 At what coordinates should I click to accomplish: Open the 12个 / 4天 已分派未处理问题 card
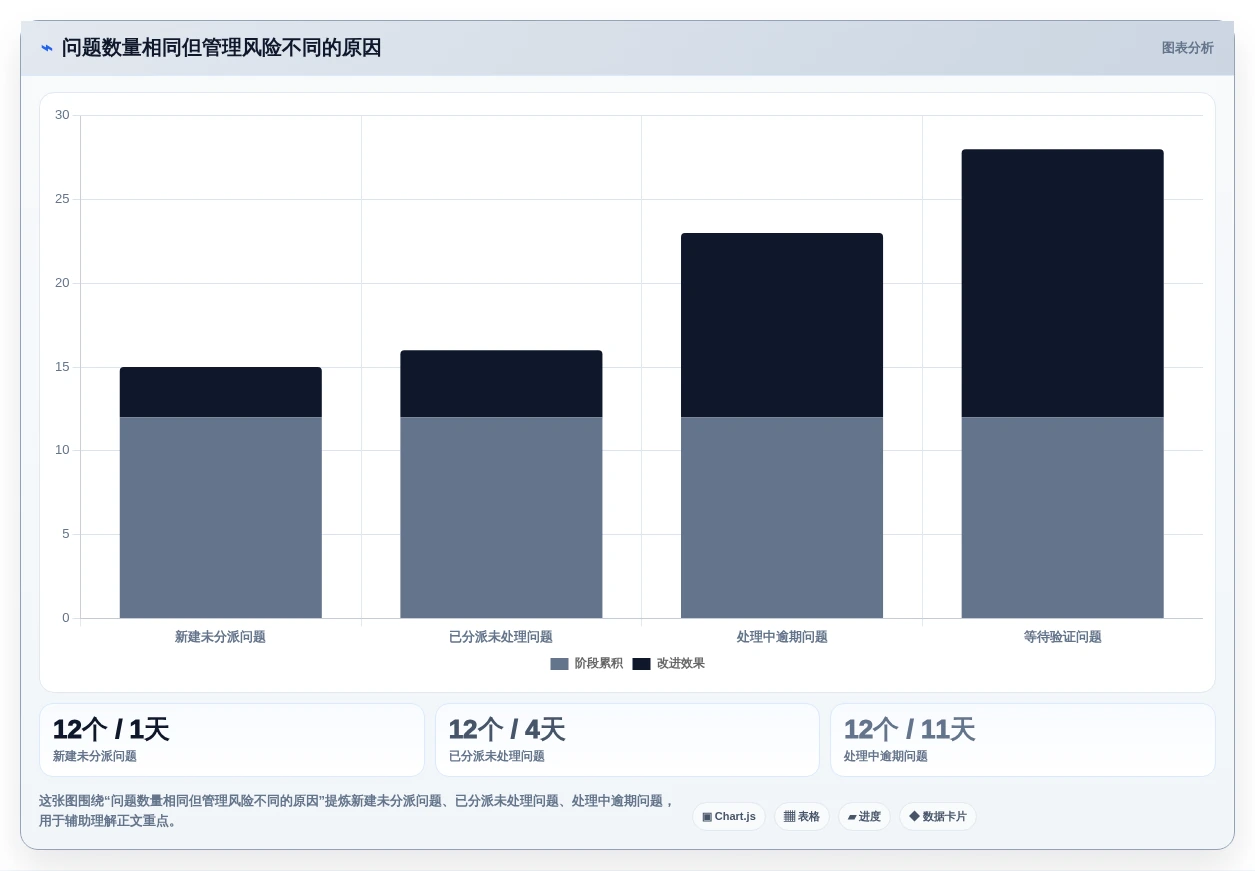pos(627,740)
